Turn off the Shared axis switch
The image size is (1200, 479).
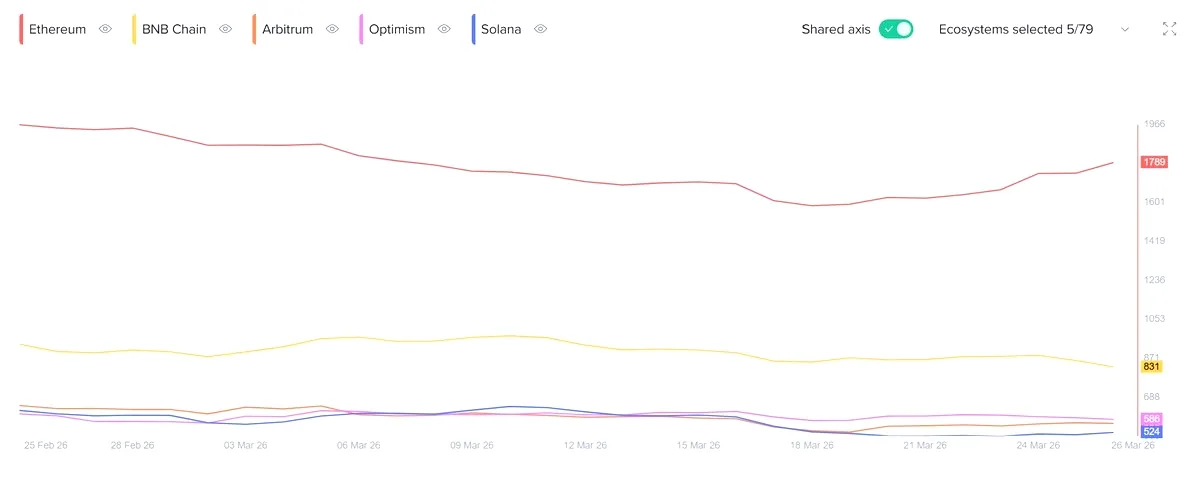[x=896, y=29]
